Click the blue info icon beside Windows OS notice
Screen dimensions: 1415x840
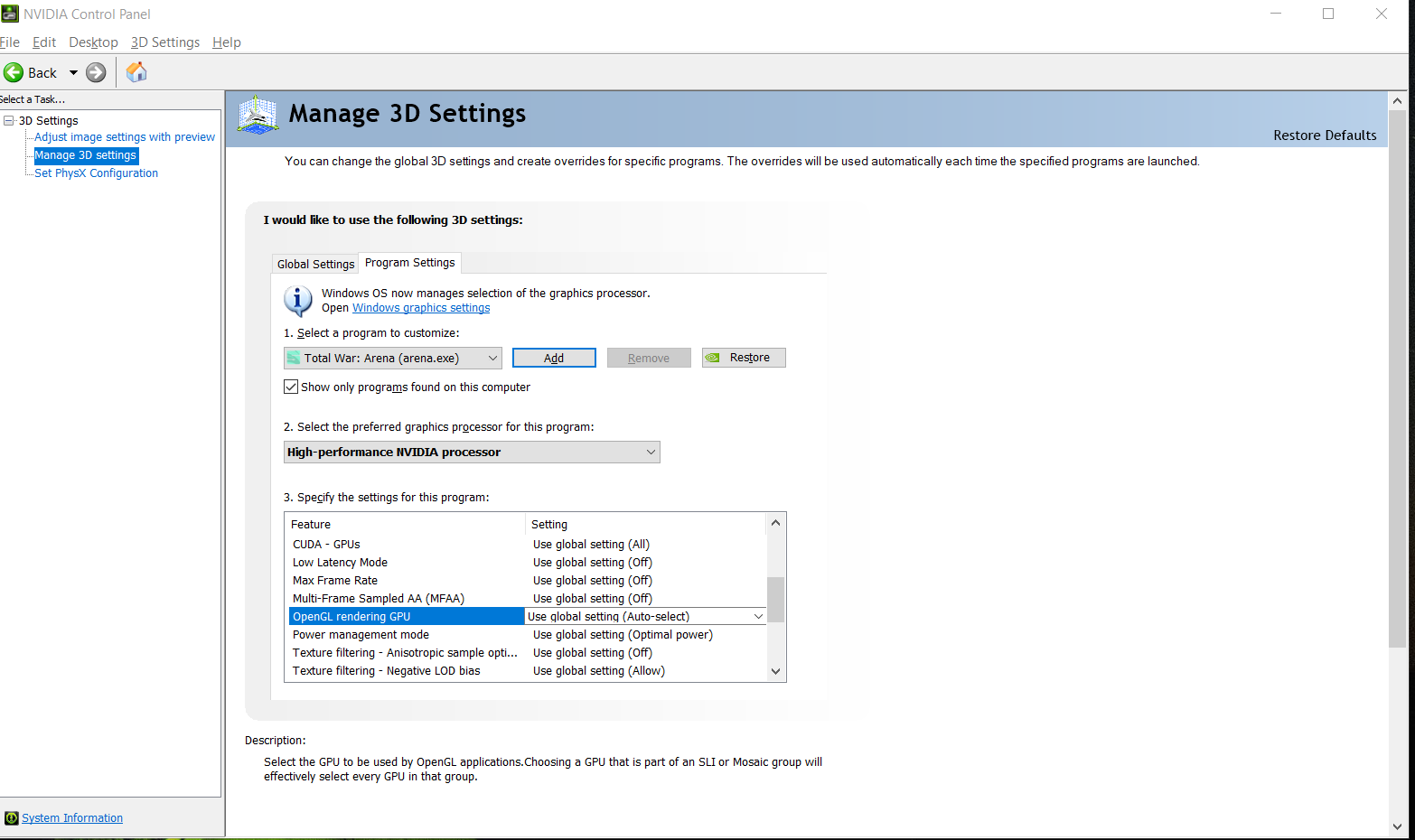tap(298, 300)
